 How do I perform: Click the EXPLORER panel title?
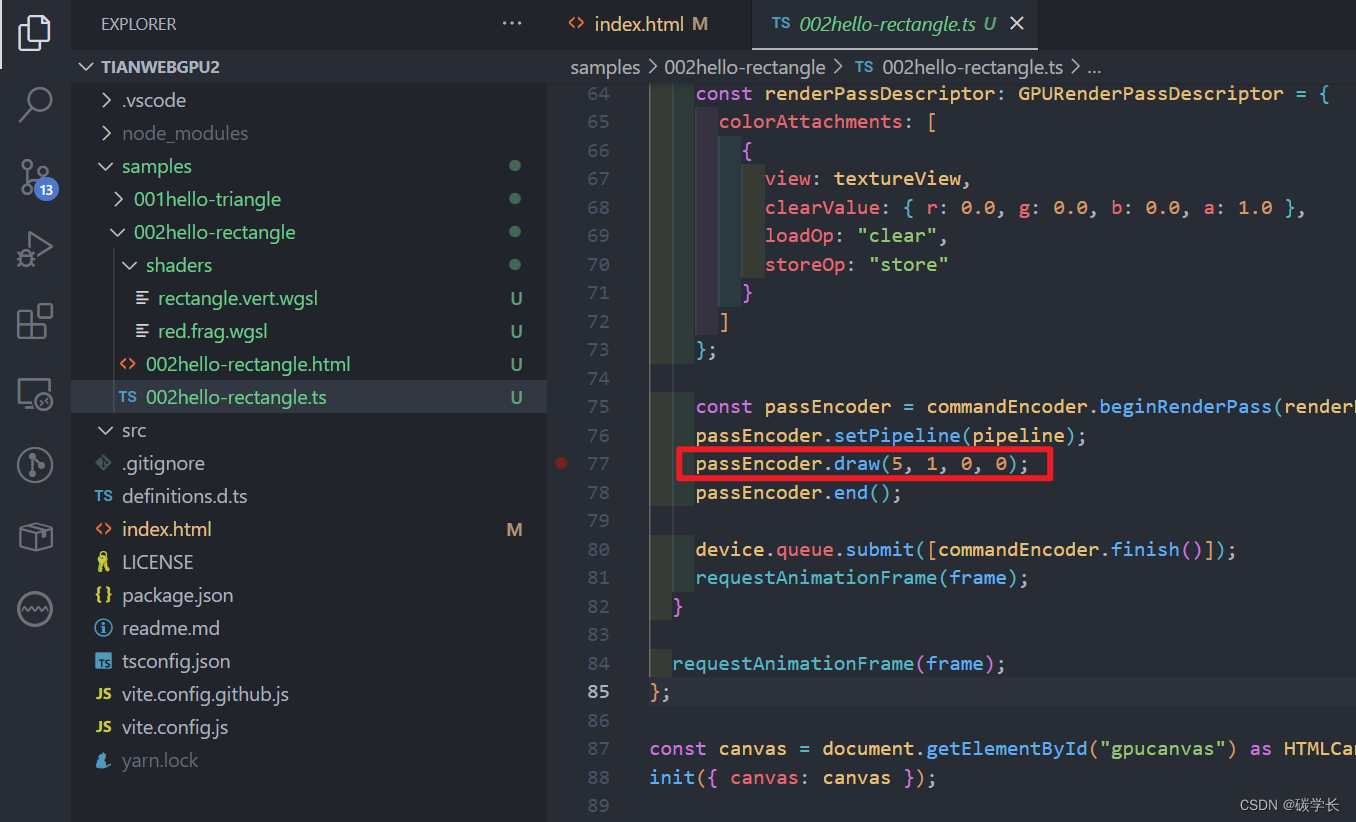[x=139, y=24]
